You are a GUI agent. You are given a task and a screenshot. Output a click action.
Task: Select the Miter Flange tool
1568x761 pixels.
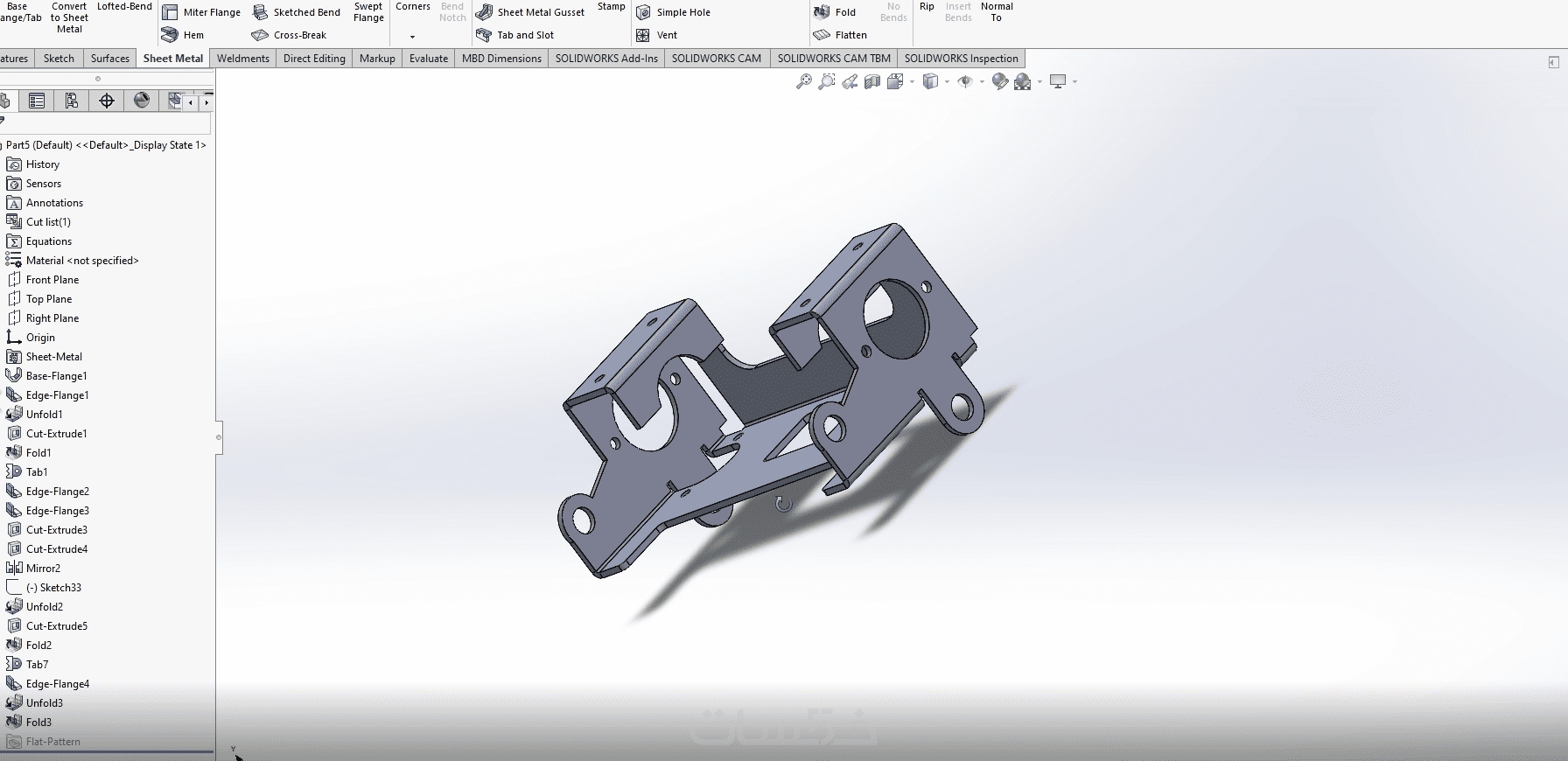coord(201,12)
